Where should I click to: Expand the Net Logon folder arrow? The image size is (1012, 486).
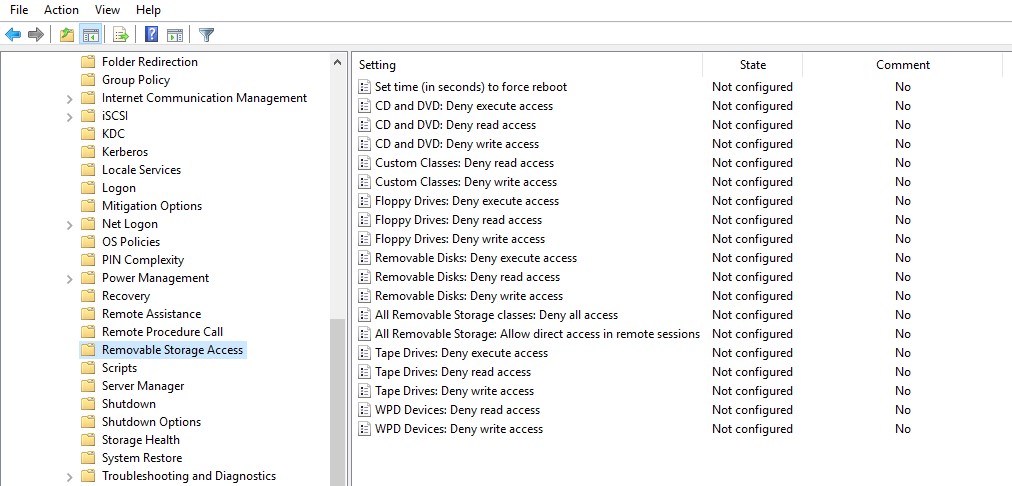(x=69, y=224)
